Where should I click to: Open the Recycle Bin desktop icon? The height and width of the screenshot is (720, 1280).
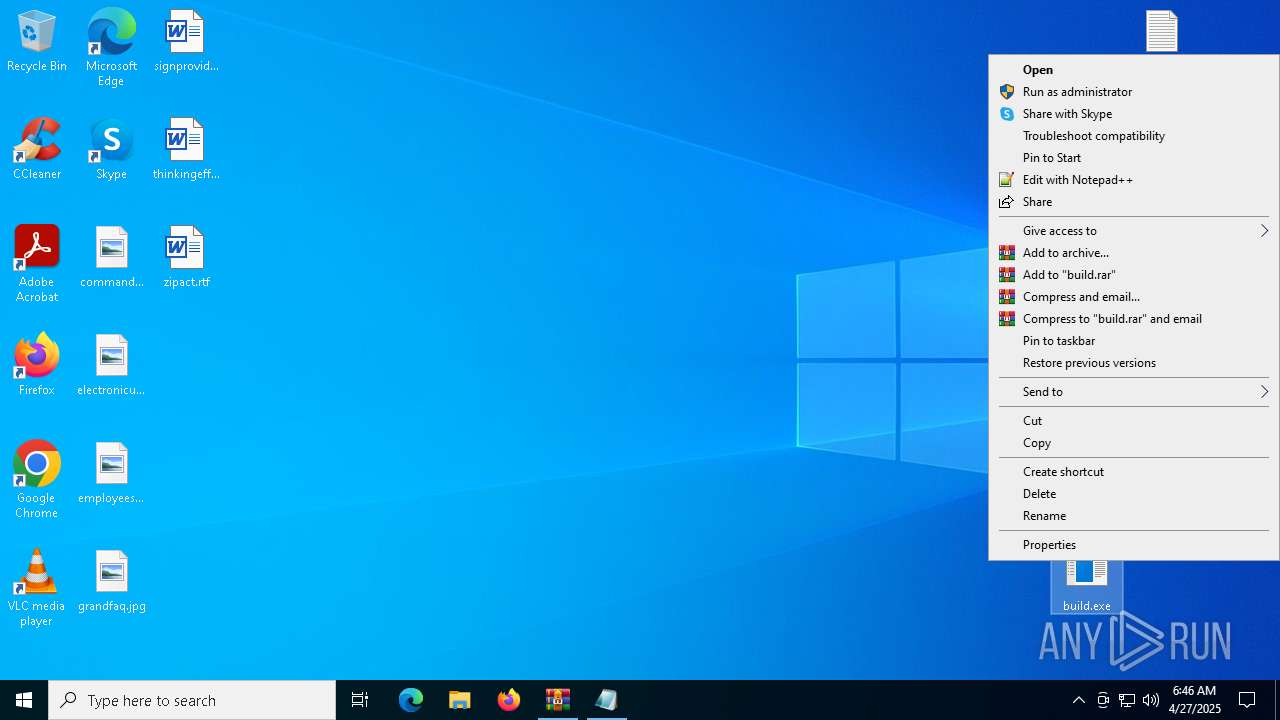37,42
